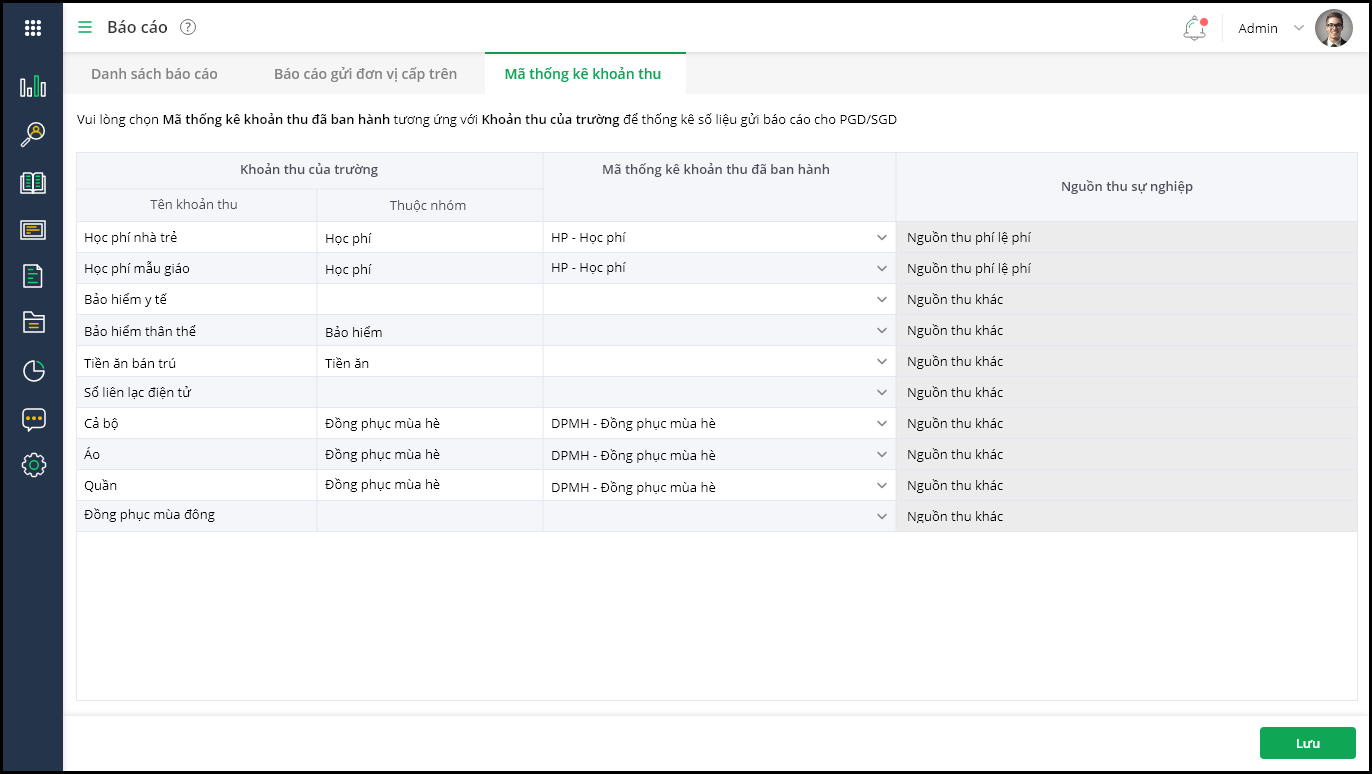Click the notification bell icon
Viewport: 1372px width, 774px height.
1194,28
